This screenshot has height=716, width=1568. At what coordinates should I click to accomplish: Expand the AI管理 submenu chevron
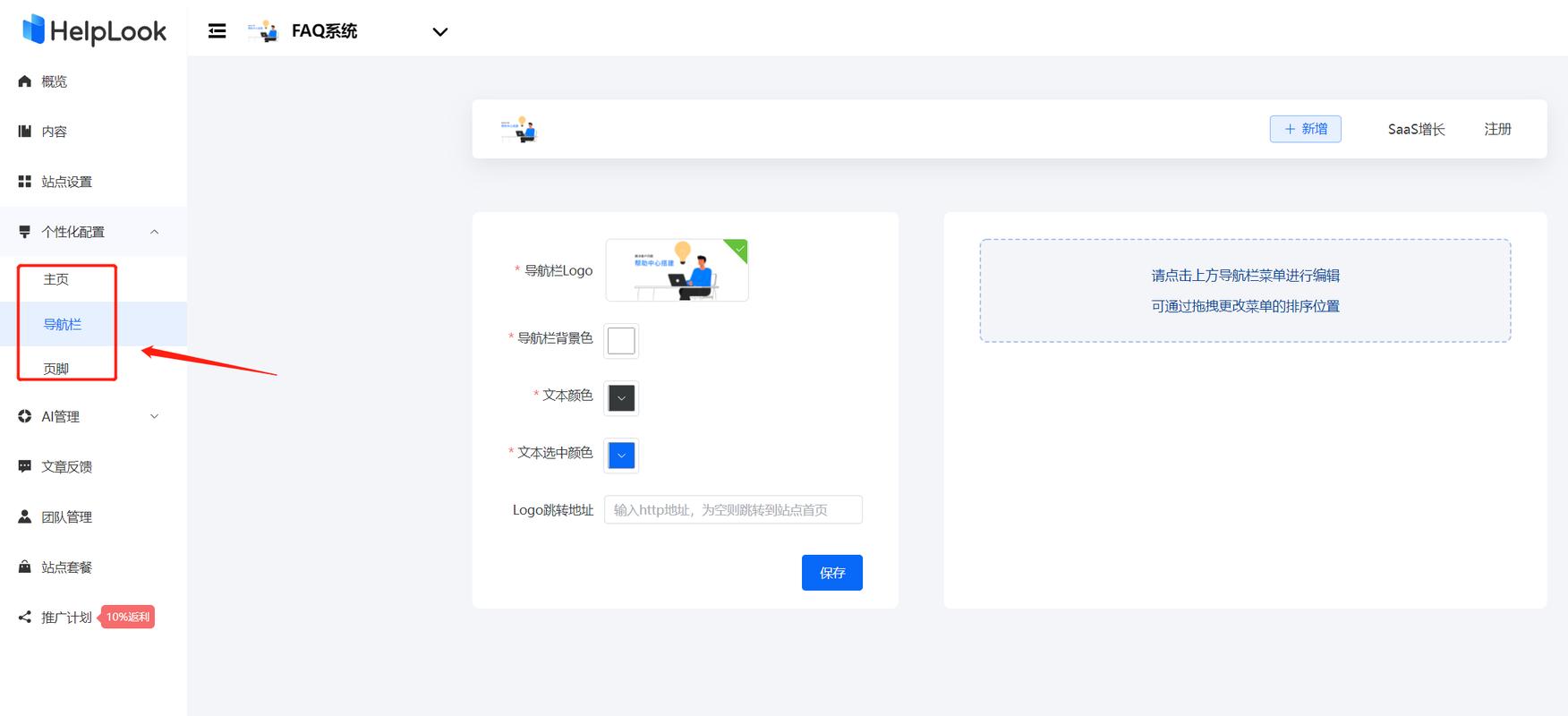pos(155,416)
